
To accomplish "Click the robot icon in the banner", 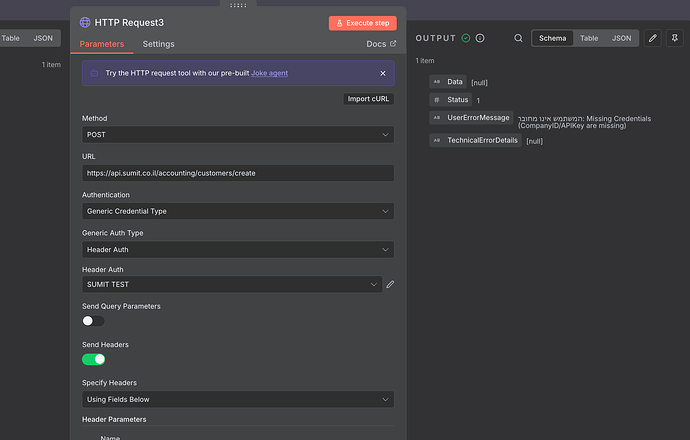I will [94, 73].
